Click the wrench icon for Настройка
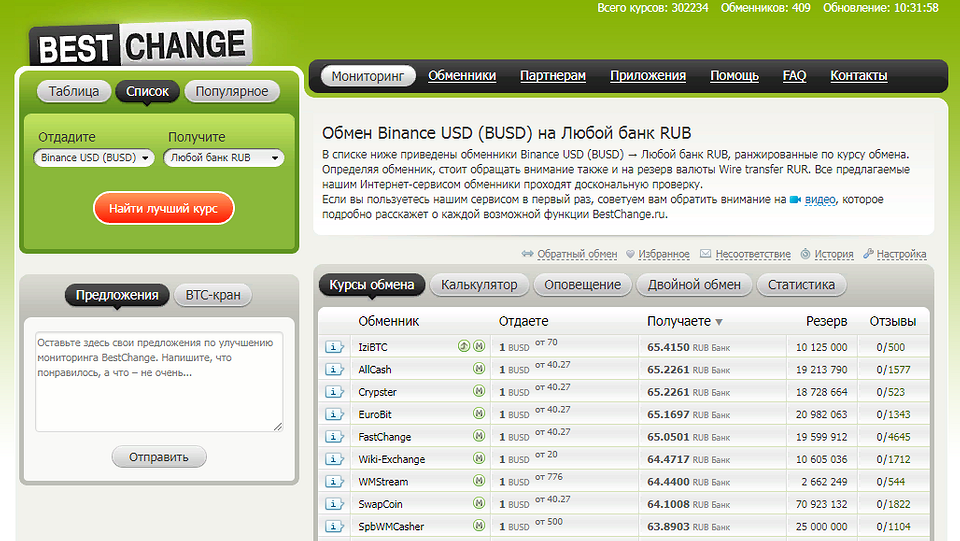 click(868, 255)
